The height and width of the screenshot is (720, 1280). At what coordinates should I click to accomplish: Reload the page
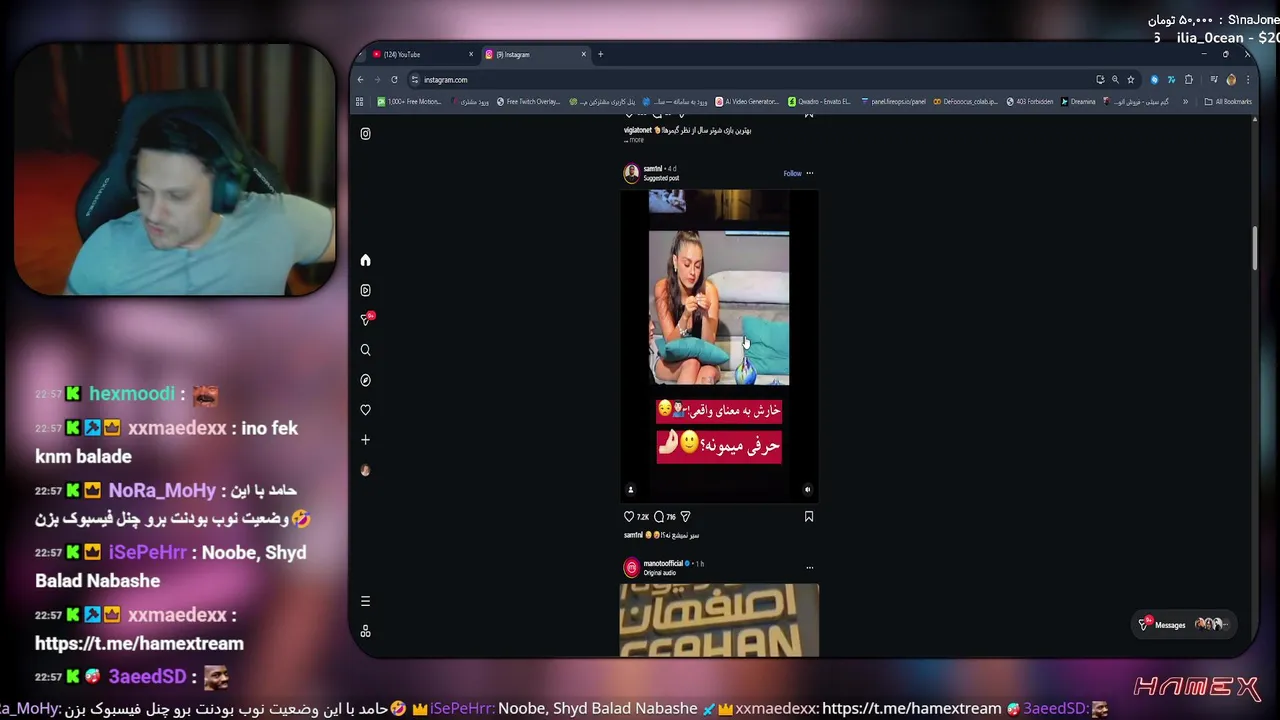(x=394, y=79)
